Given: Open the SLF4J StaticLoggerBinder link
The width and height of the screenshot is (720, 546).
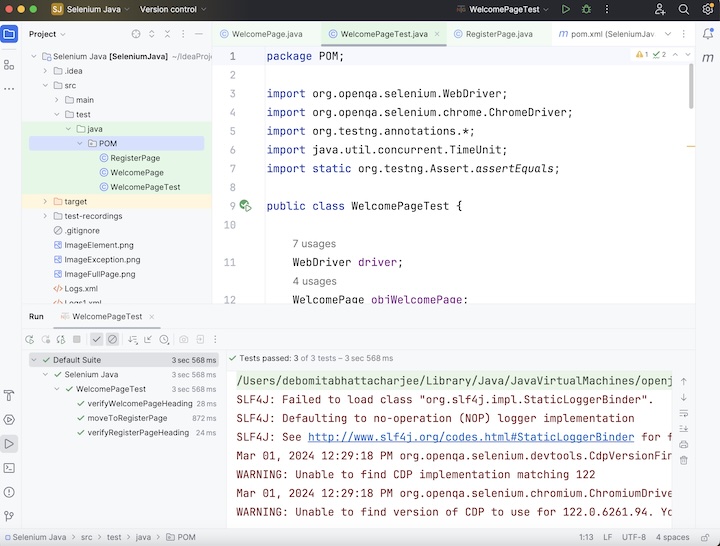Looking at the screenshot, I should [470, 437].
